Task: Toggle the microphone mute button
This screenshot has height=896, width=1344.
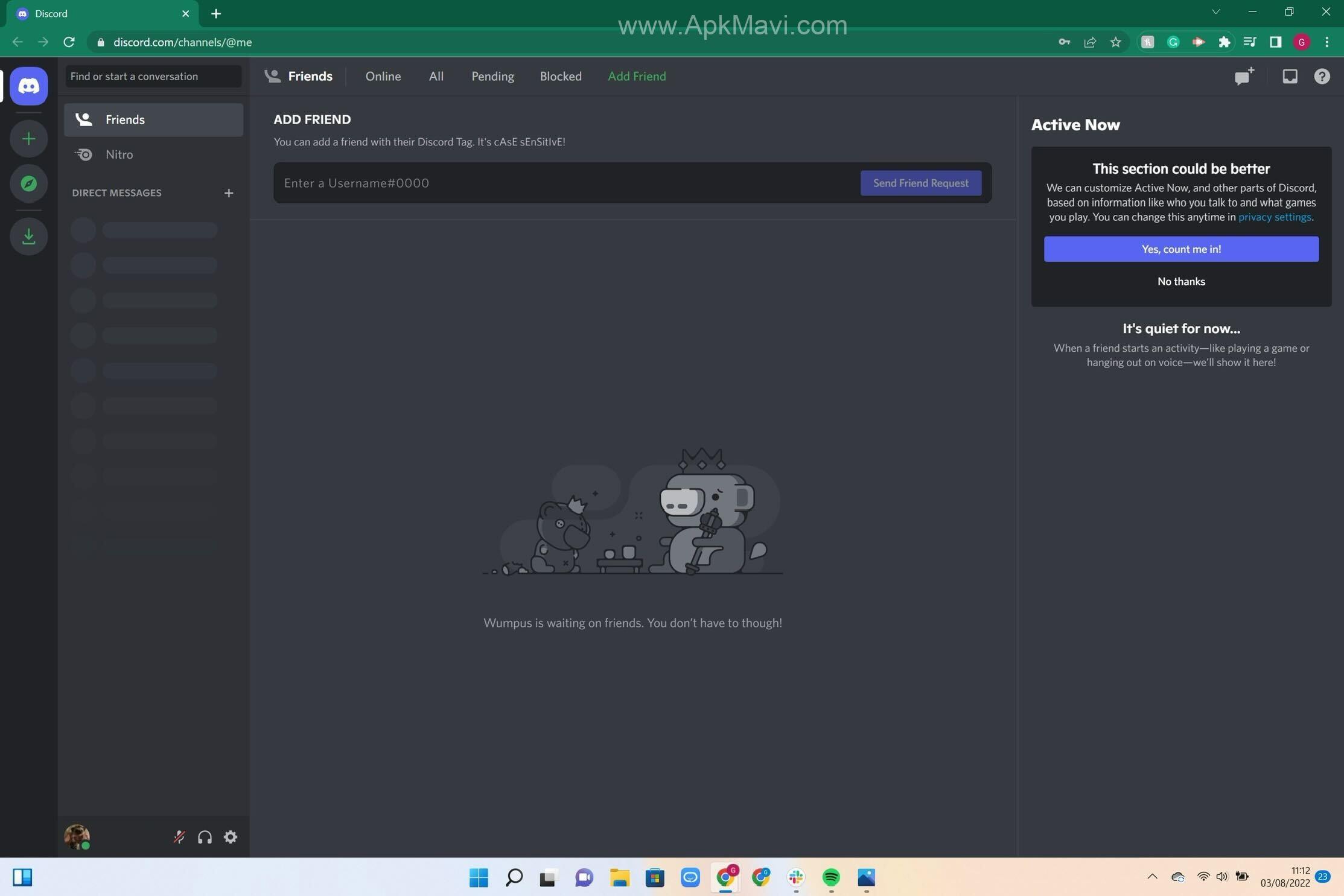Action: pyautogui.click(x=179, y=837)
